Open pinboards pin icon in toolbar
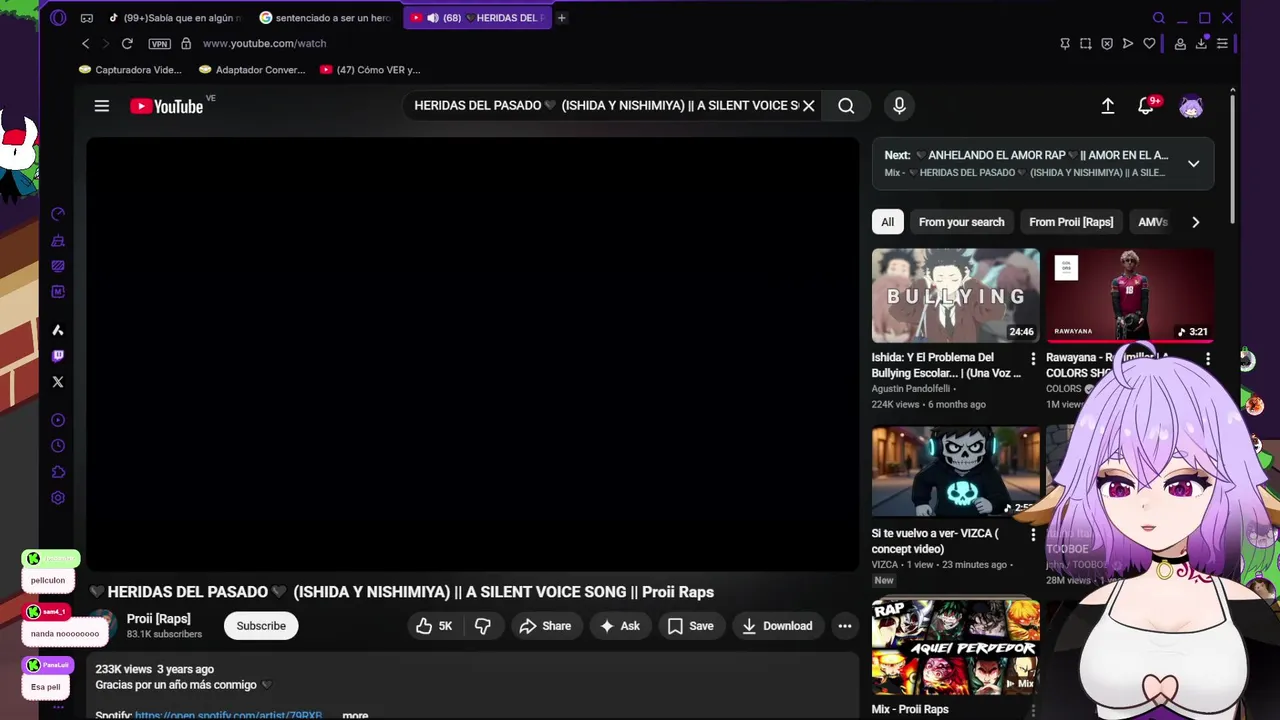The image size is (1280, 720). (x=1065, y=44)
